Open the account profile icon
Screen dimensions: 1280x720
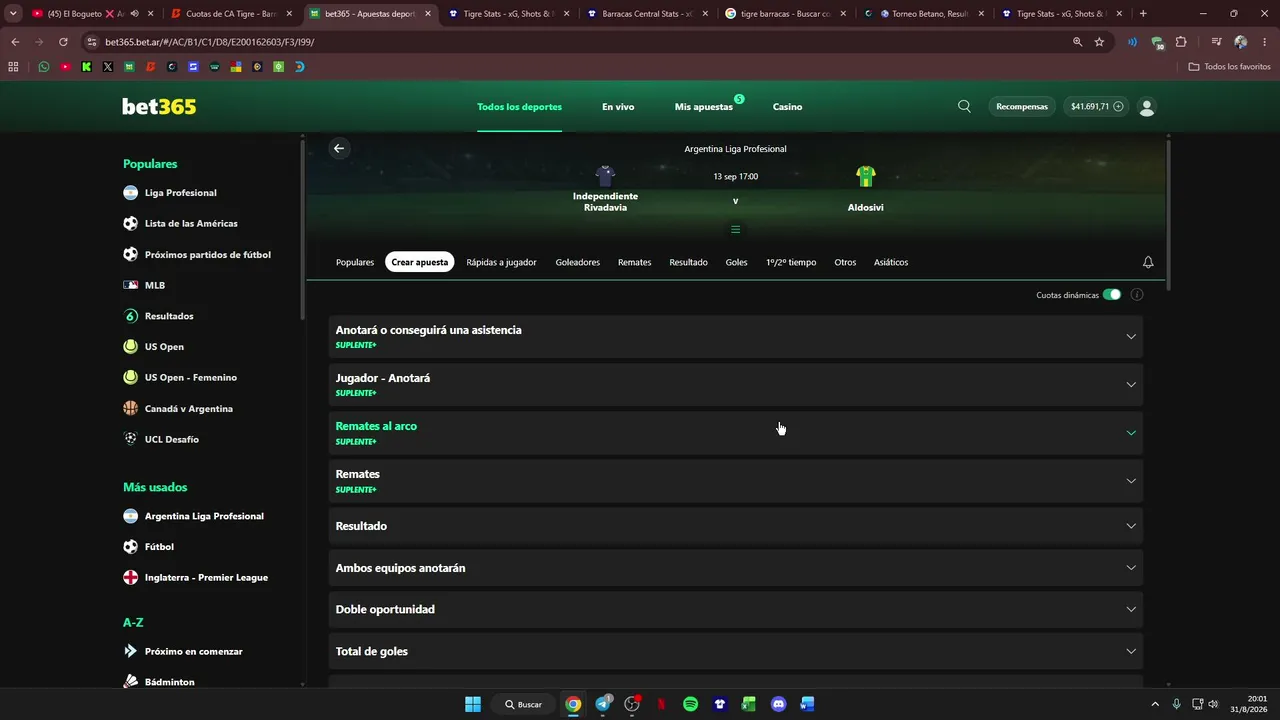point(1147,107)
